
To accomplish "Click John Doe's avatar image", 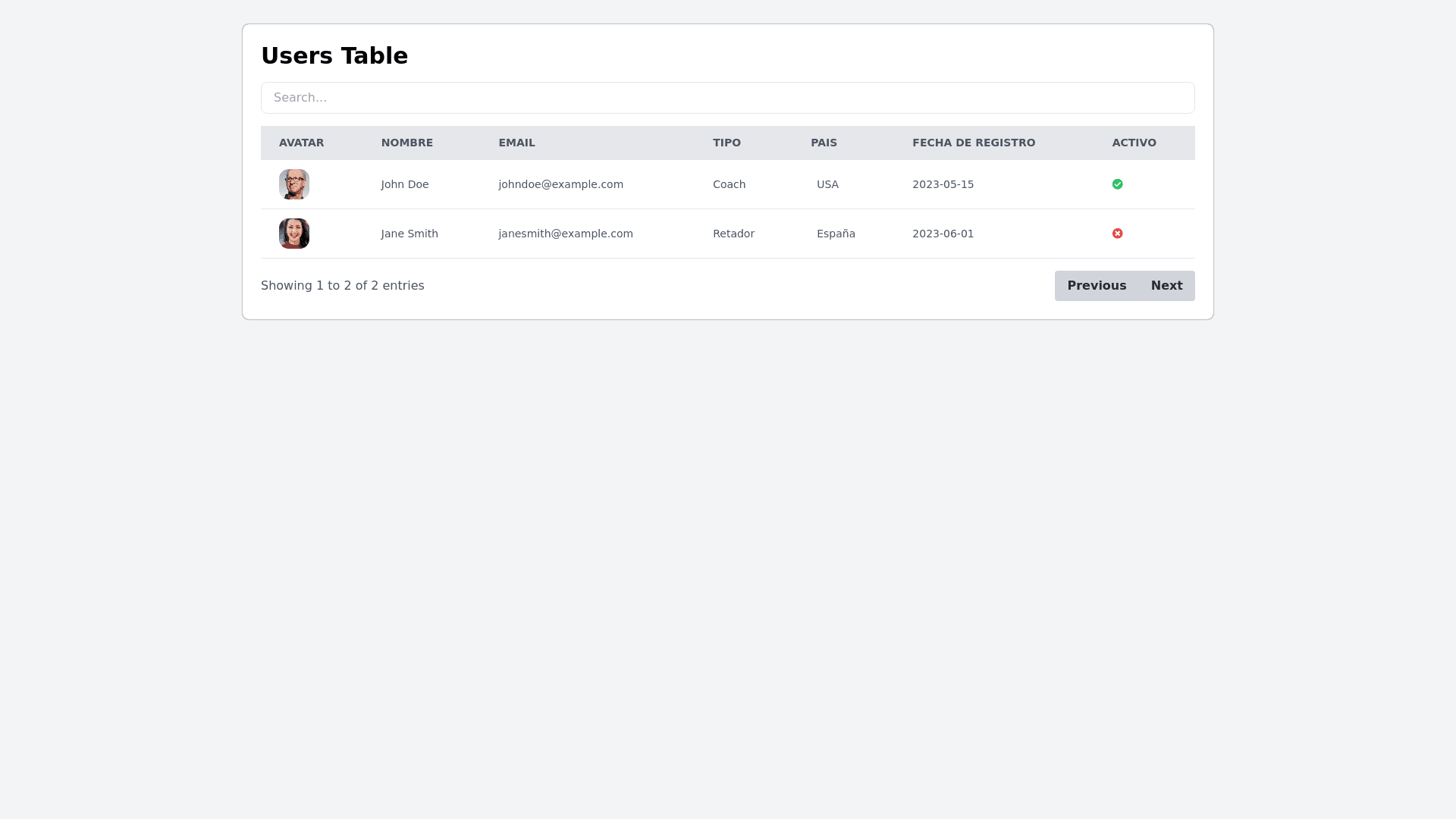I will coord(293,184).
